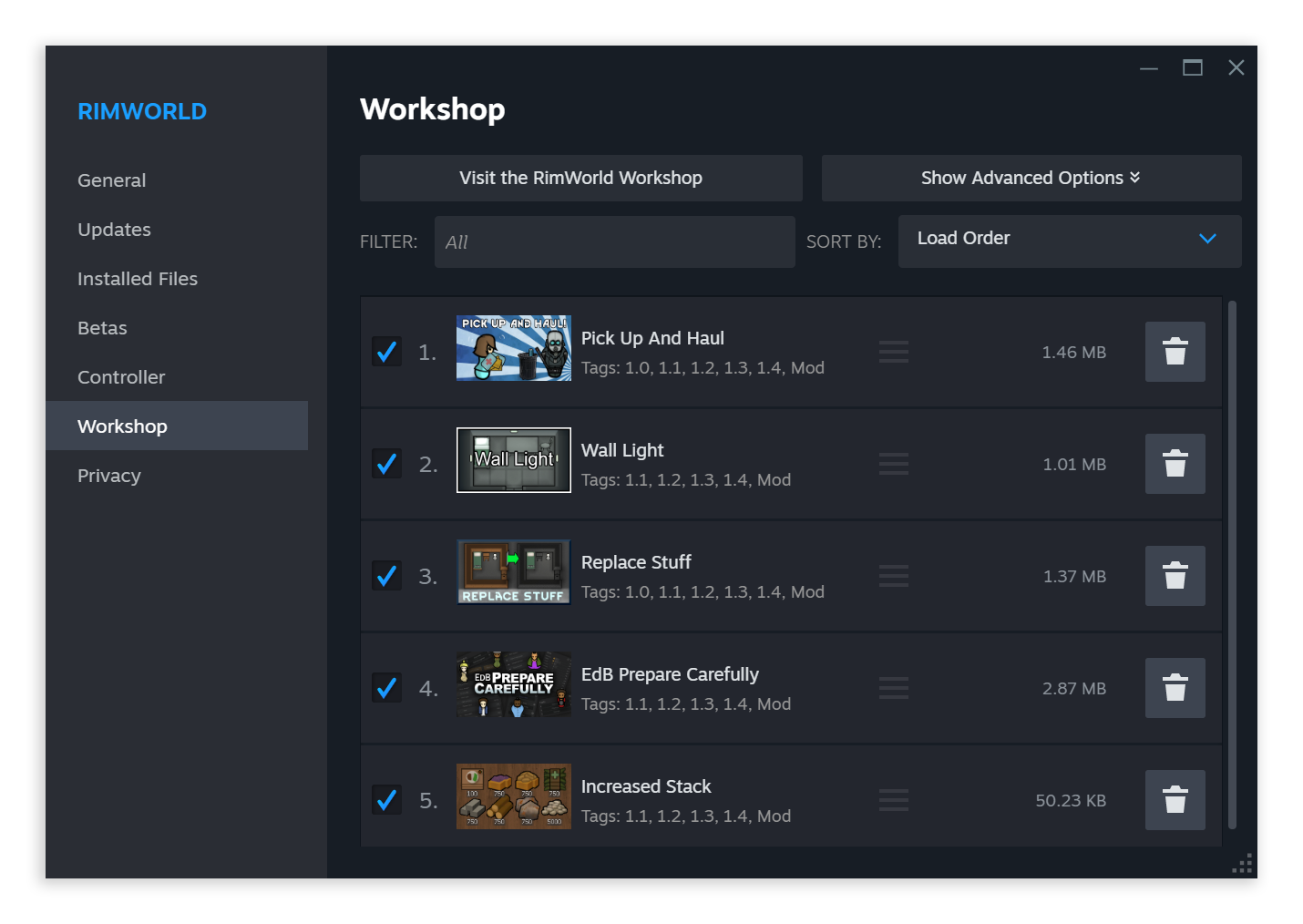1303x924 pixels.
Task: Disable the EdB Prepare Carefully mod
Action: tap(386, 687)
